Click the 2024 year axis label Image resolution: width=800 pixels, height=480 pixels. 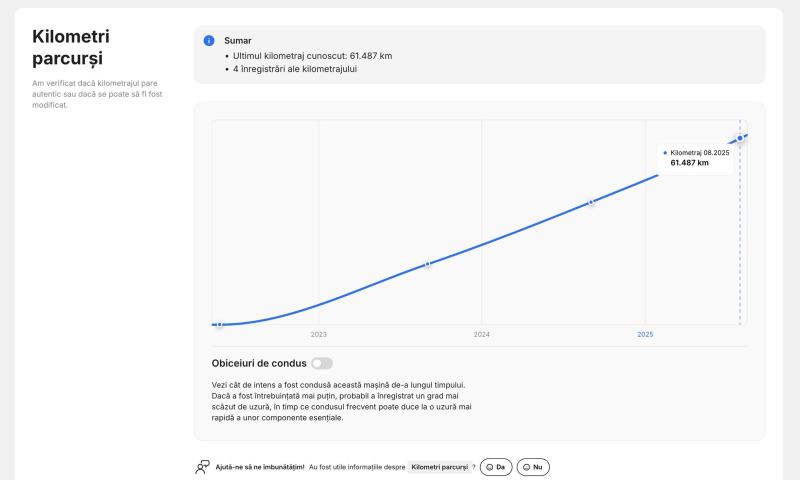click(481, 334)
